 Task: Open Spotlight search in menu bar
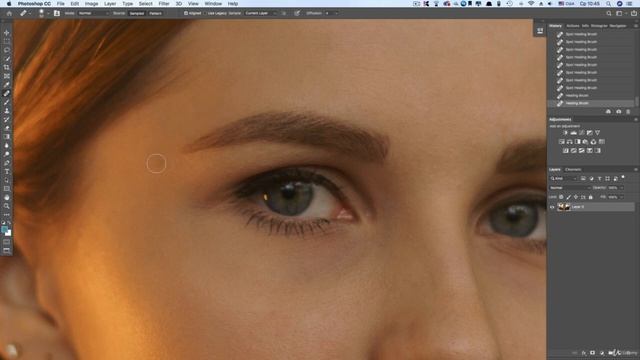coord(609,4)
